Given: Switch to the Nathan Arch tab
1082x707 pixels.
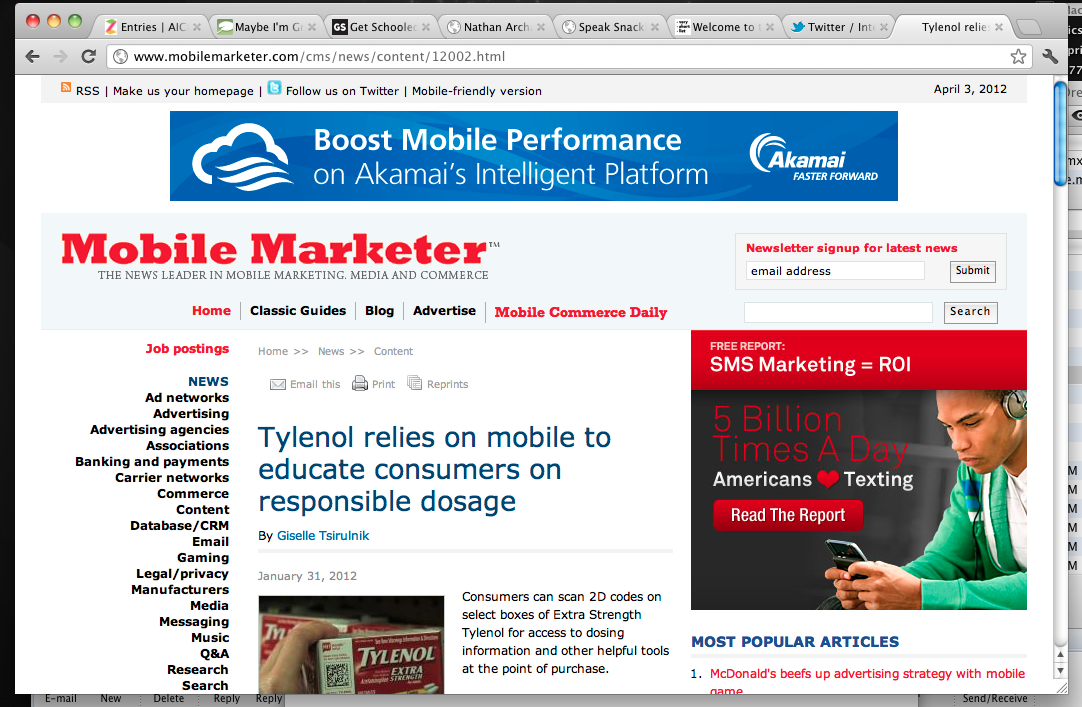Looking at the screenshot, I should tap(496, 27).
